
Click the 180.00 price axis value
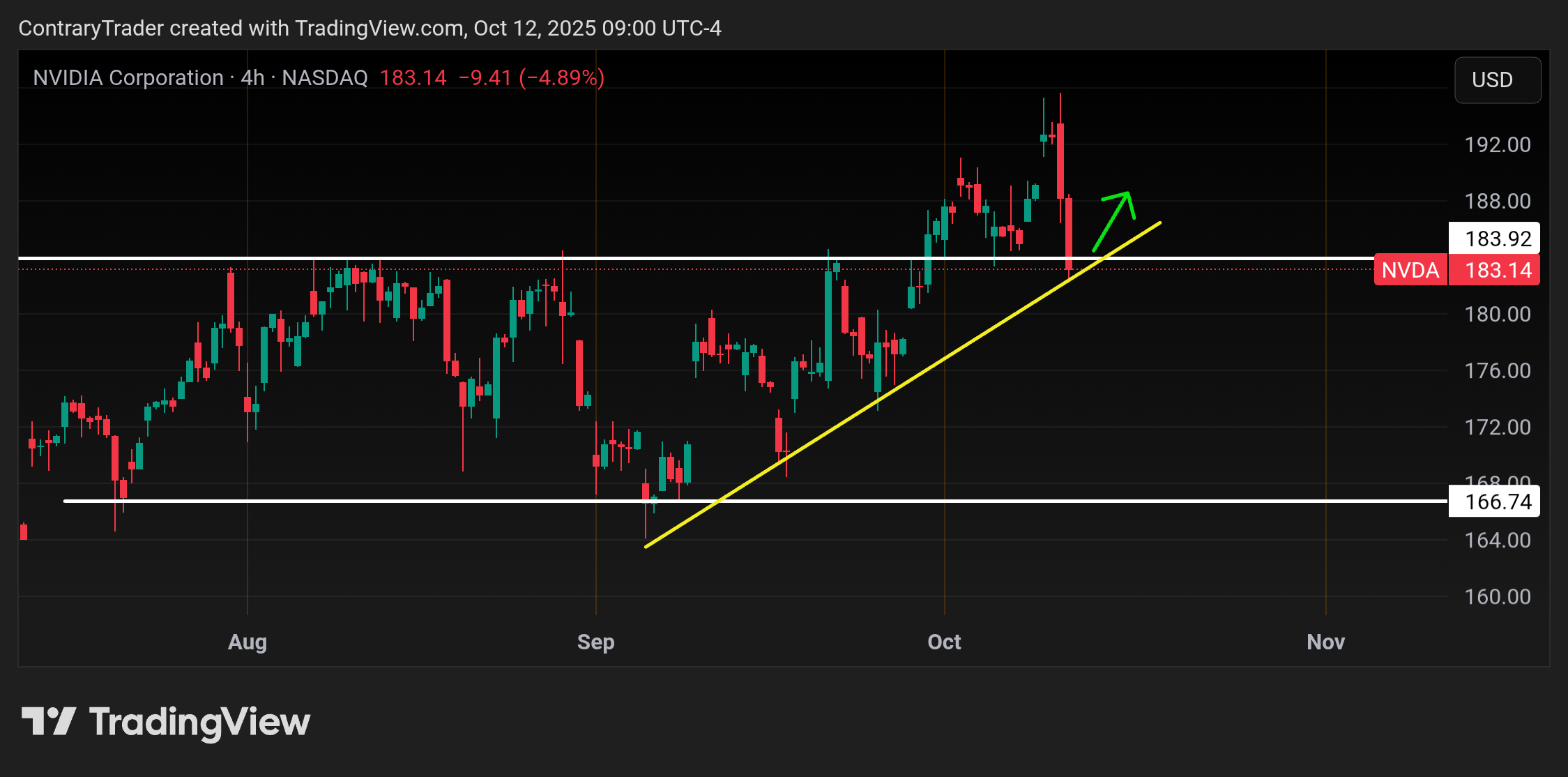coord(1498,314)
